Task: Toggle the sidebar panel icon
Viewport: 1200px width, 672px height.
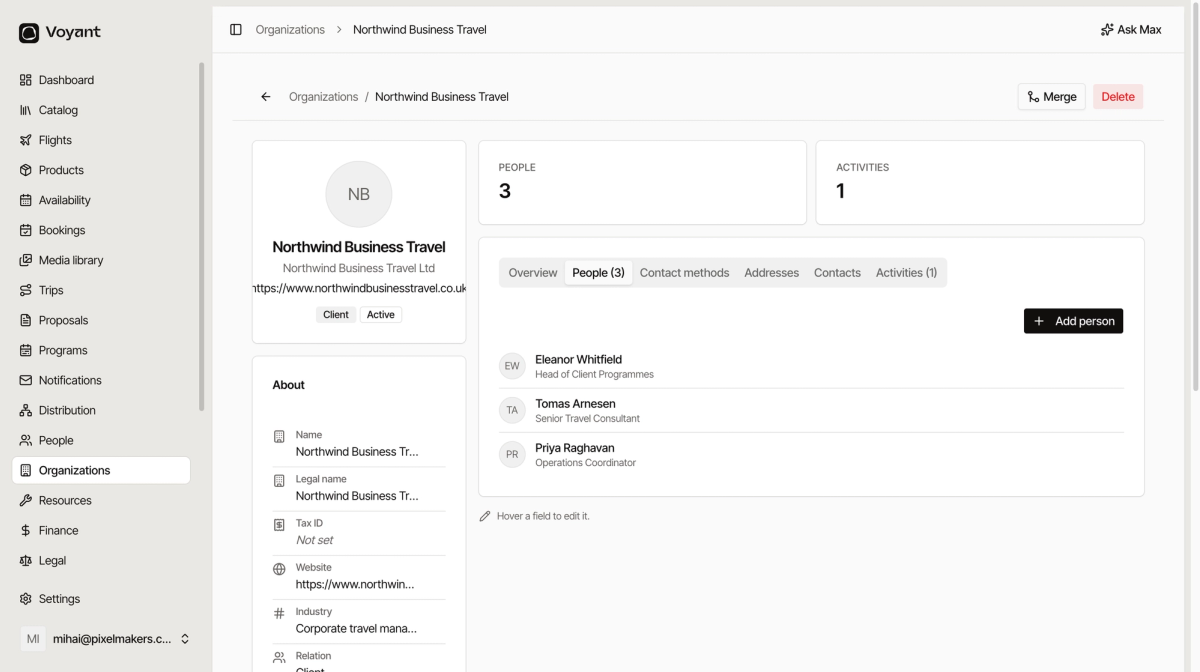Action: 236,30
